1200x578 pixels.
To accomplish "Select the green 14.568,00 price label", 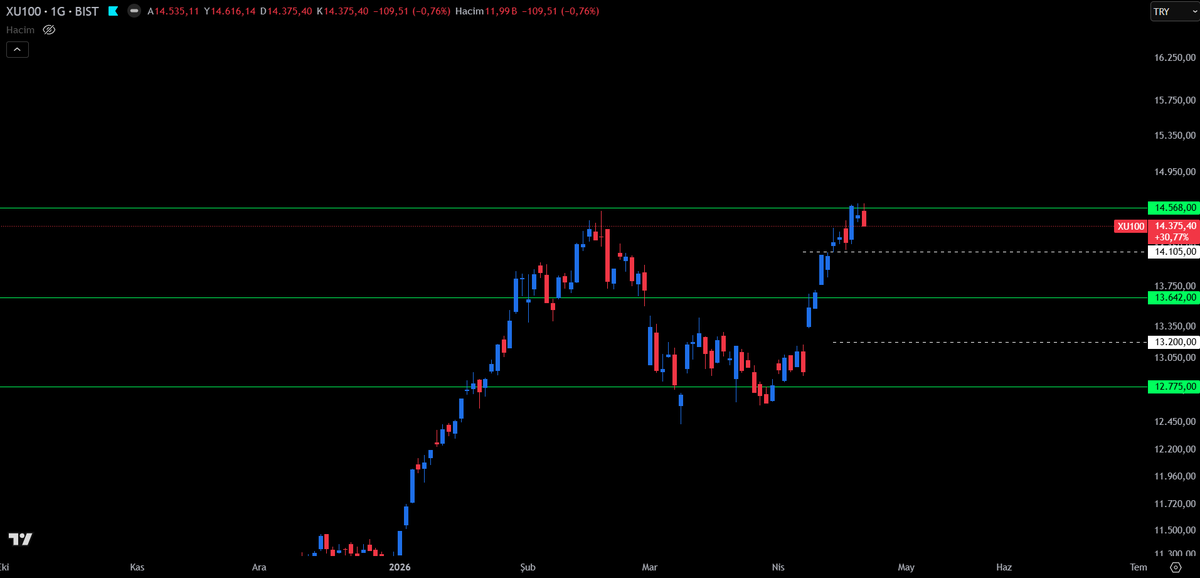I will coord(1175,208).
